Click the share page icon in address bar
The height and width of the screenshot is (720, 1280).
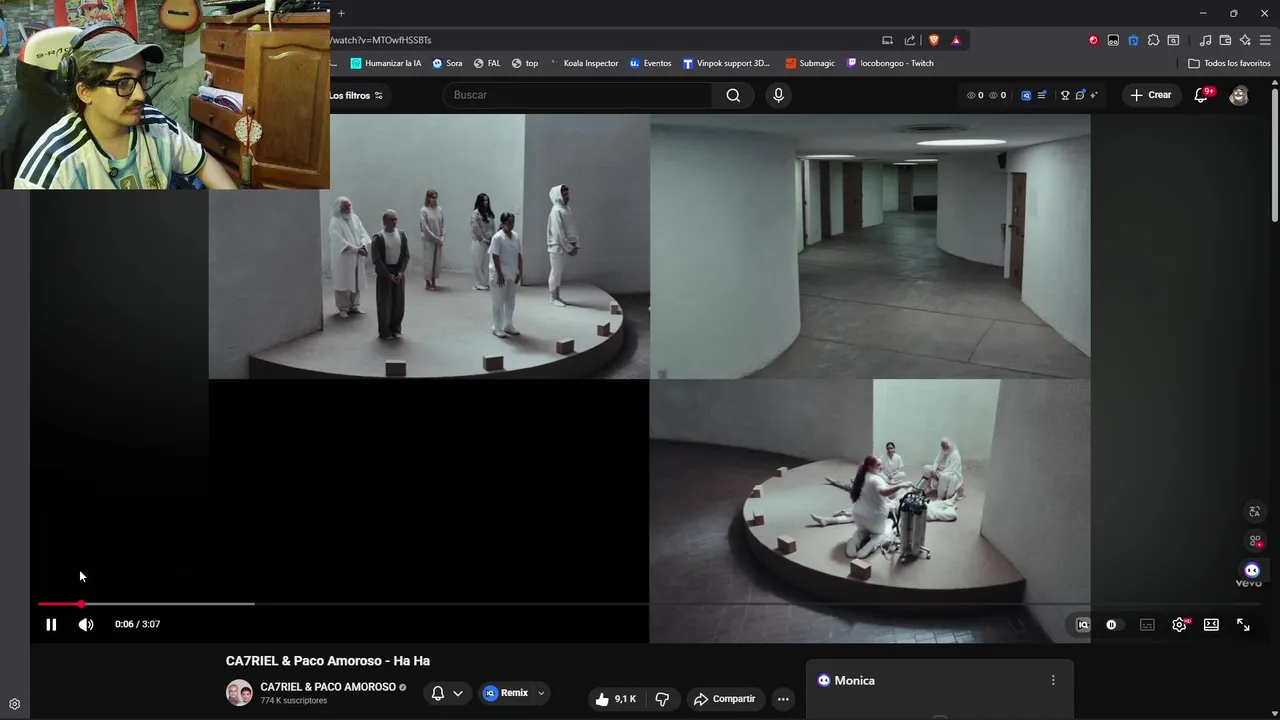910,40
